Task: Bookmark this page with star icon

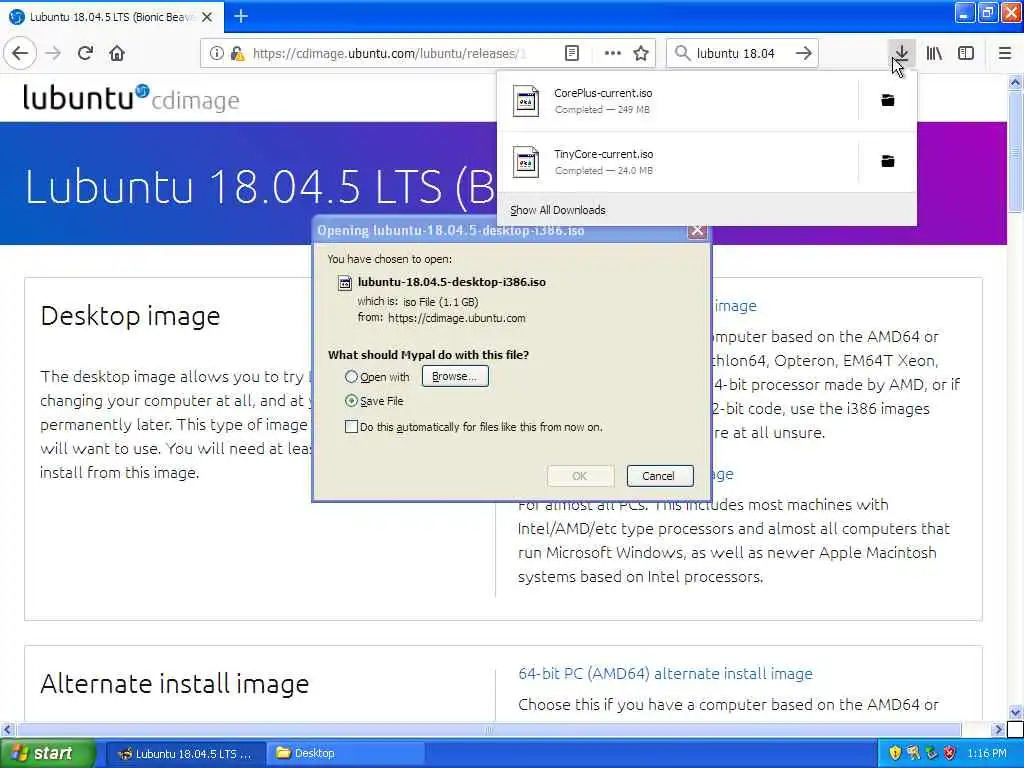Action: pyautogui.click(x=641, y=53)
